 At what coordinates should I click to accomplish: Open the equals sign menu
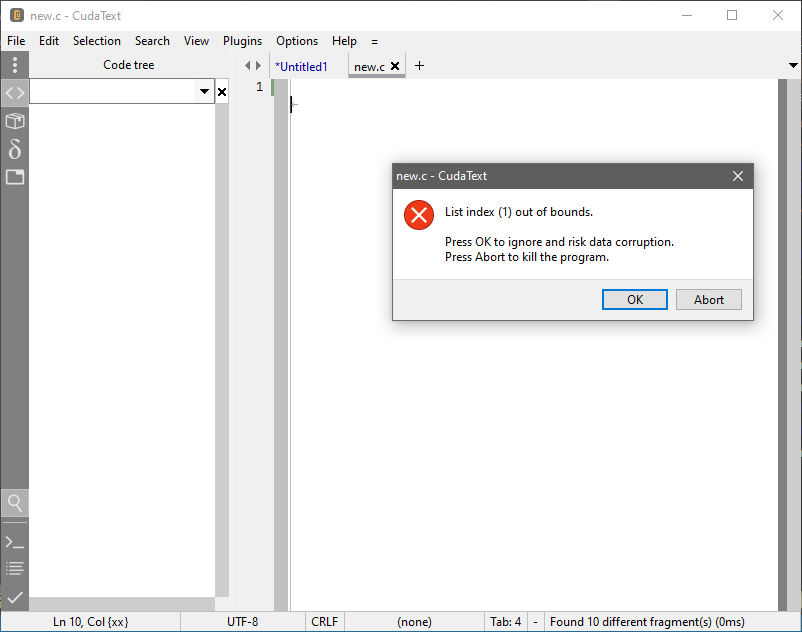click(x=374, y=41)
